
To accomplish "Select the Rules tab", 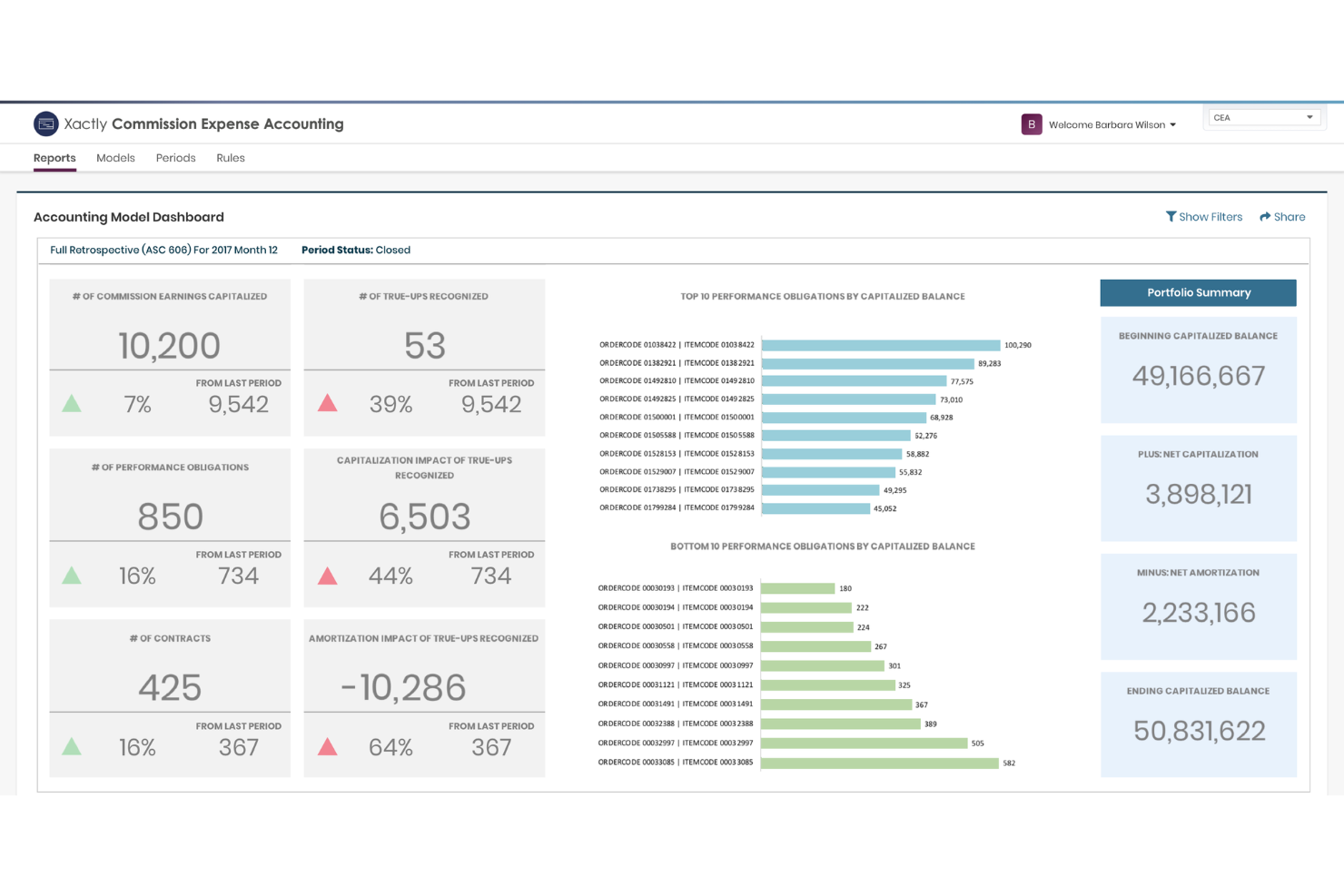I will point(231,158).
